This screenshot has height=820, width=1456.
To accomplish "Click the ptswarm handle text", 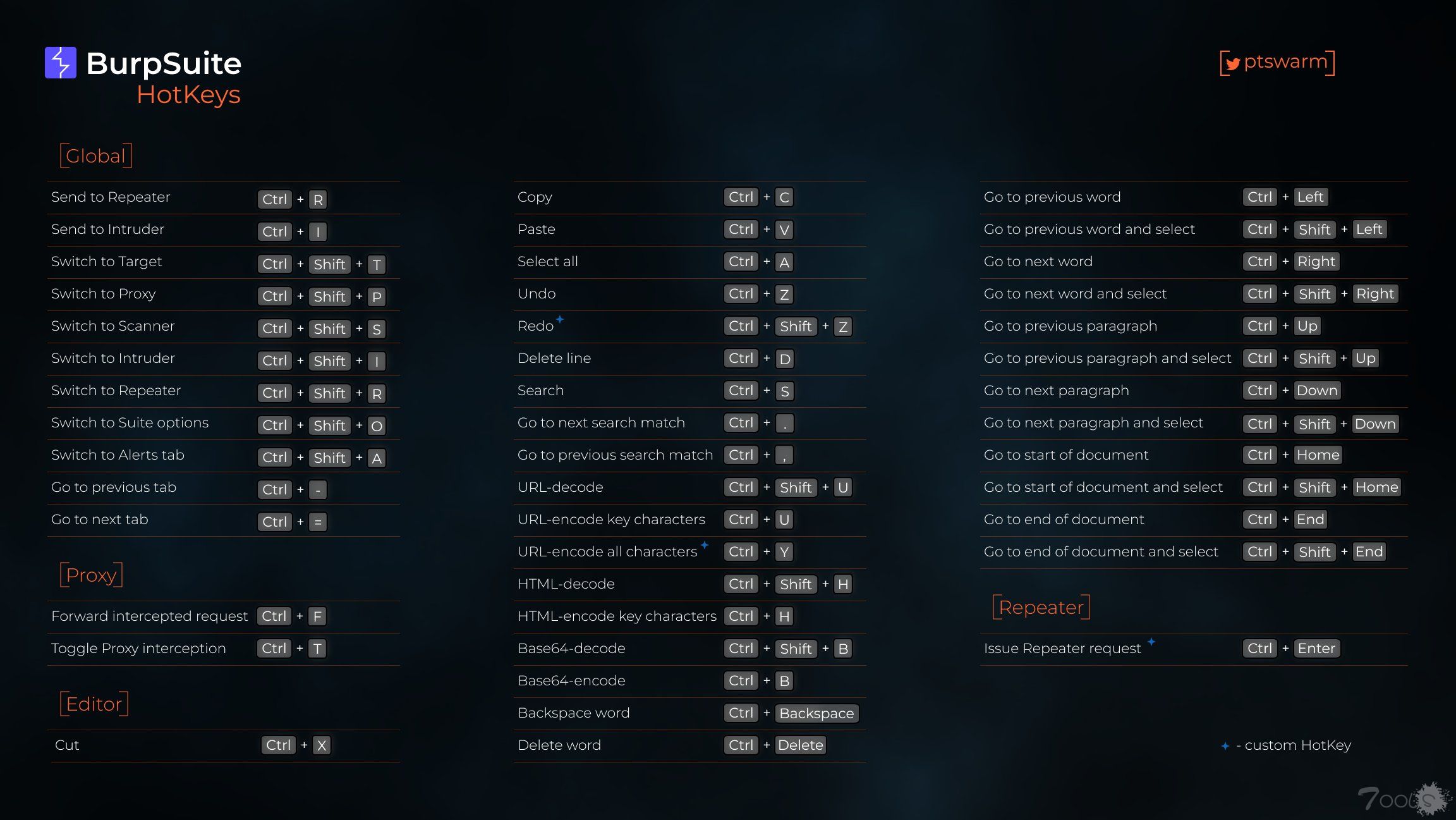I will (x=1286, y=61).
